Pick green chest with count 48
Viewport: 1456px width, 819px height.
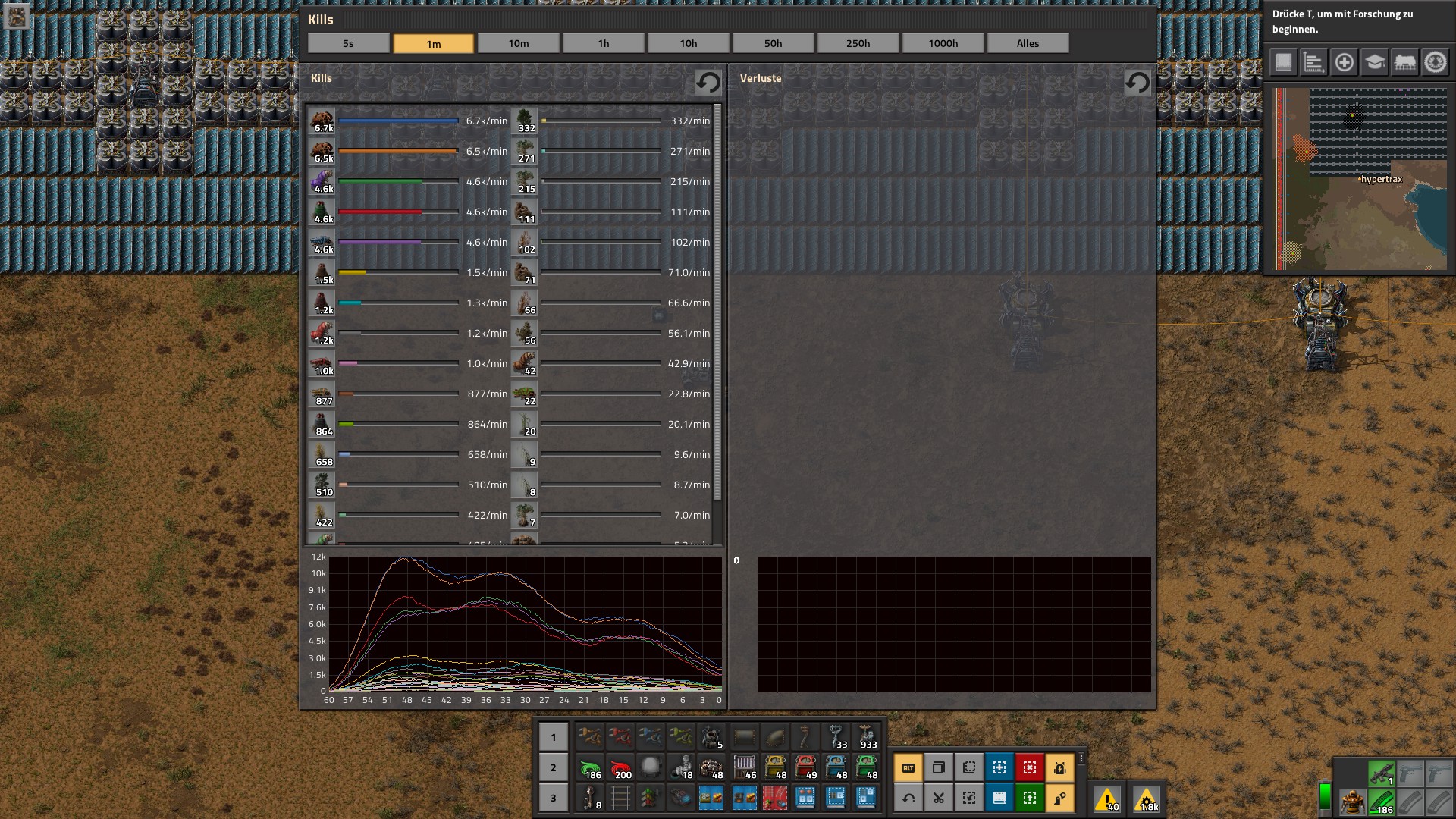(x=866, y=767)
